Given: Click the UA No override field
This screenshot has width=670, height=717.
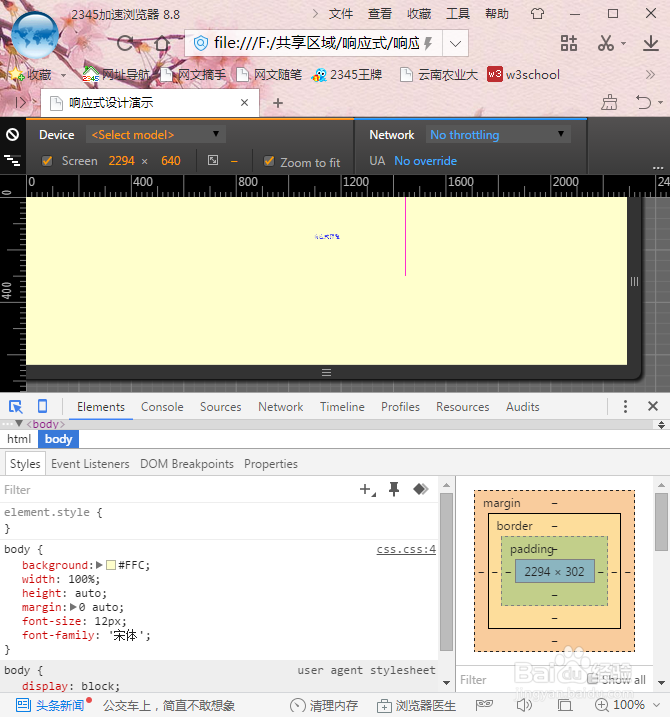Looking at the screenshot, I should (x=425, y=161).
